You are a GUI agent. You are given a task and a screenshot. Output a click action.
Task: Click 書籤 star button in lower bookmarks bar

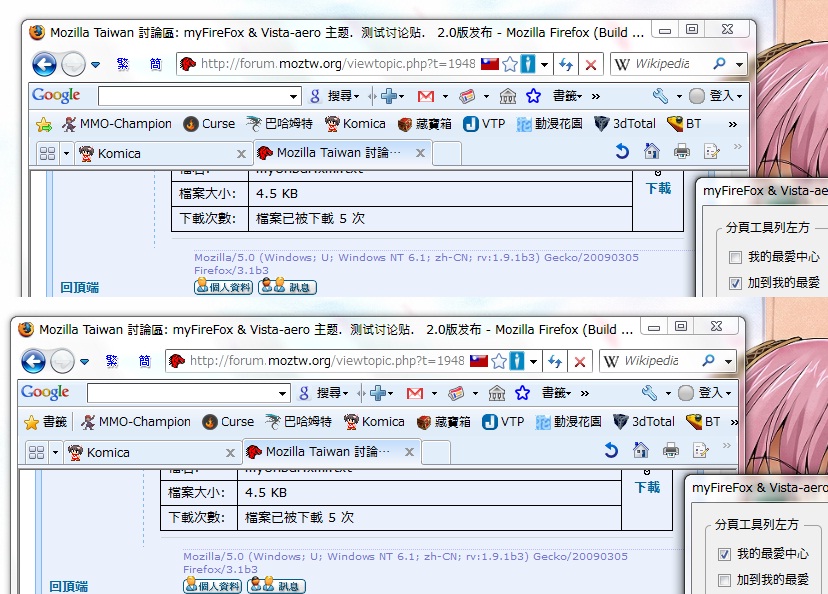tap(46, 422)
